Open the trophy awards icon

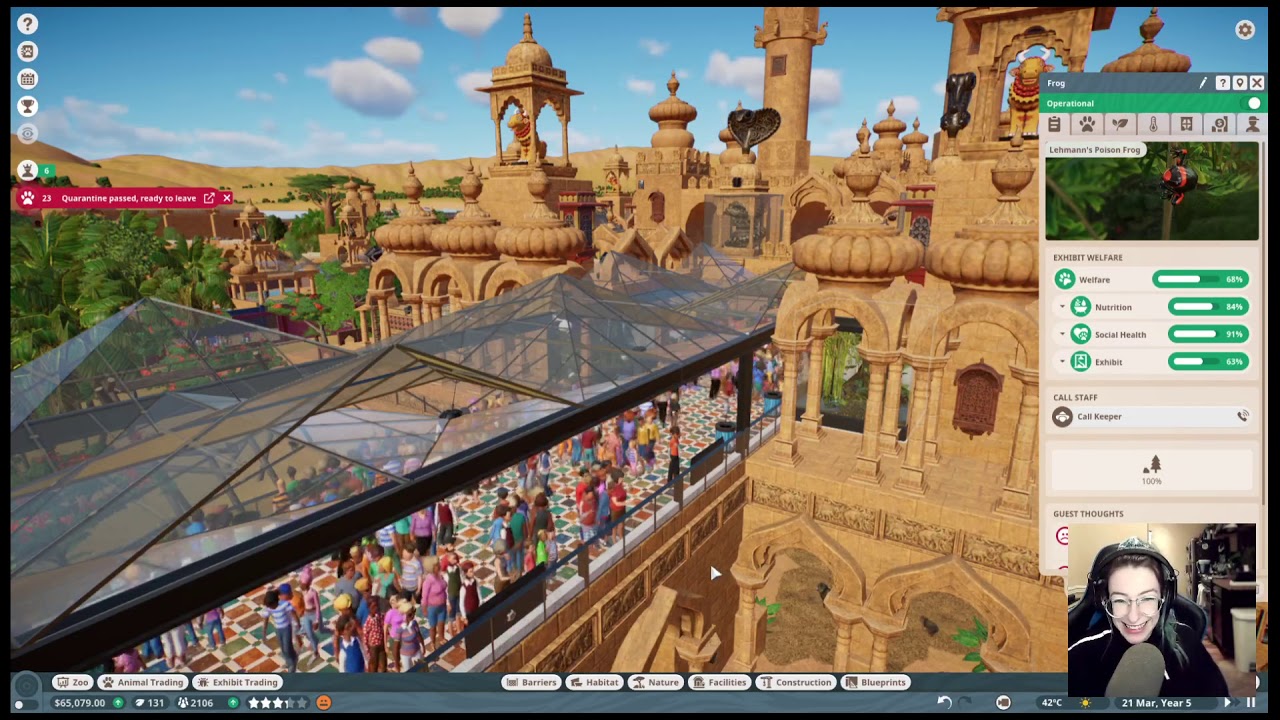point(27,106)
